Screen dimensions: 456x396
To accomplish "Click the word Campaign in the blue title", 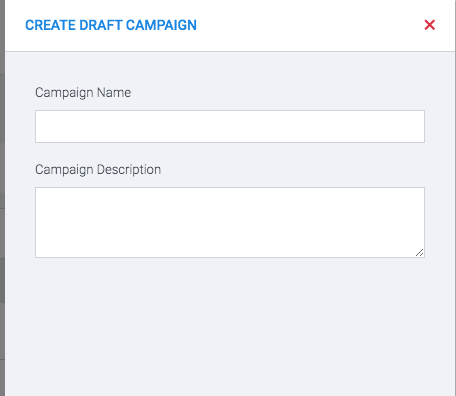I will [x=161, y=25].
